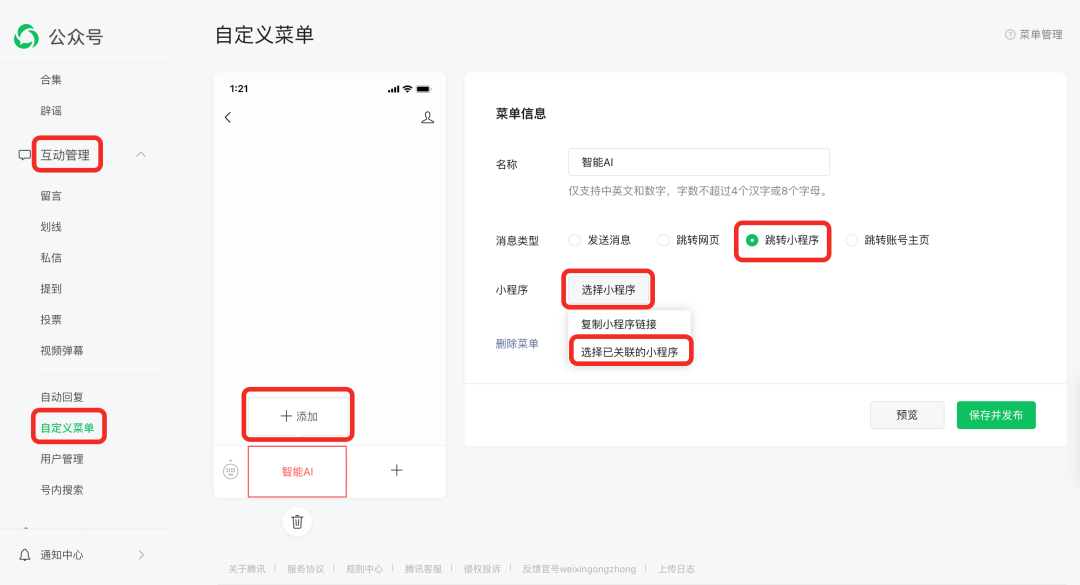
Task: Choose 复制小程序链接 from the dropdown
Action: [619, 324]
